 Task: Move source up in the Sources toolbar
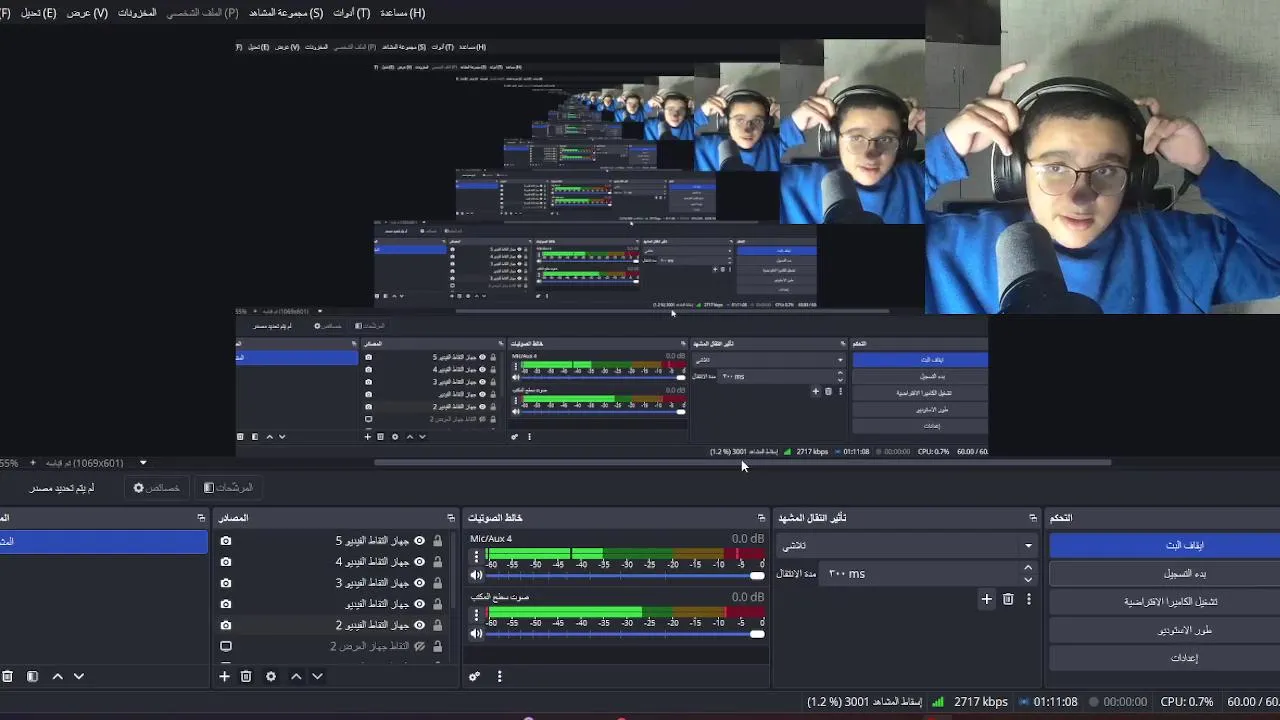[296, 677]
